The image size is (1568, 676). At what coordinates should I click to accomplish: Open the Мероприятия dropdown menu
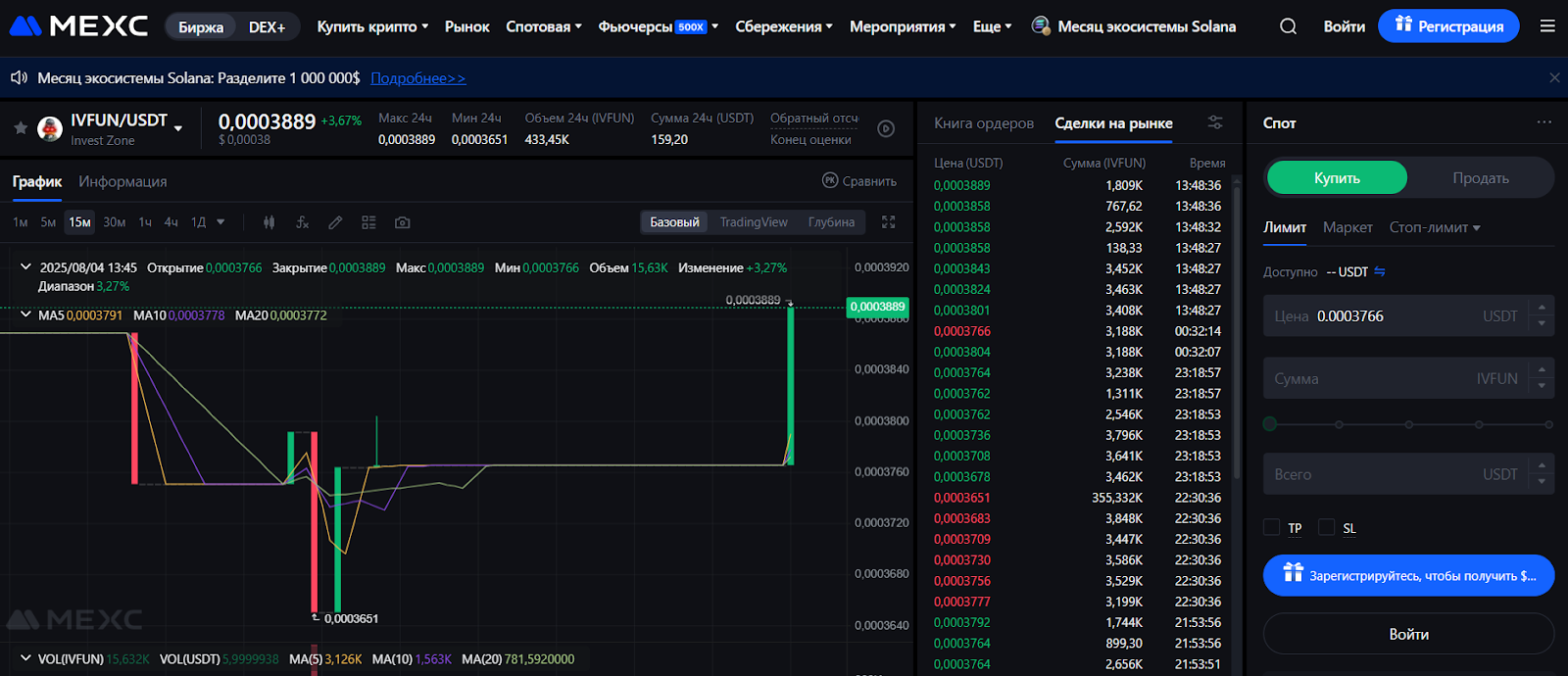click(x=903, y=26)
